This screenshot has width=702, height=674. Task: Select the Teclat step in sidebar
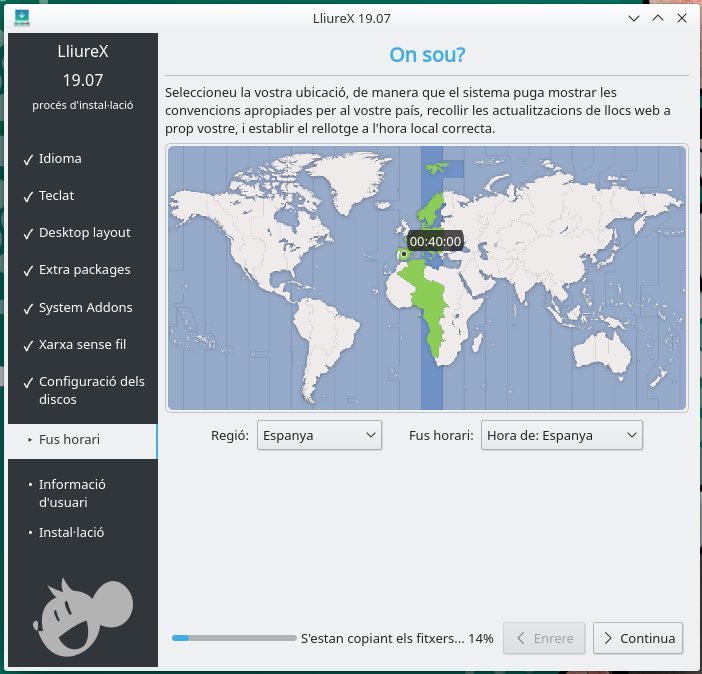coord(56,196)
